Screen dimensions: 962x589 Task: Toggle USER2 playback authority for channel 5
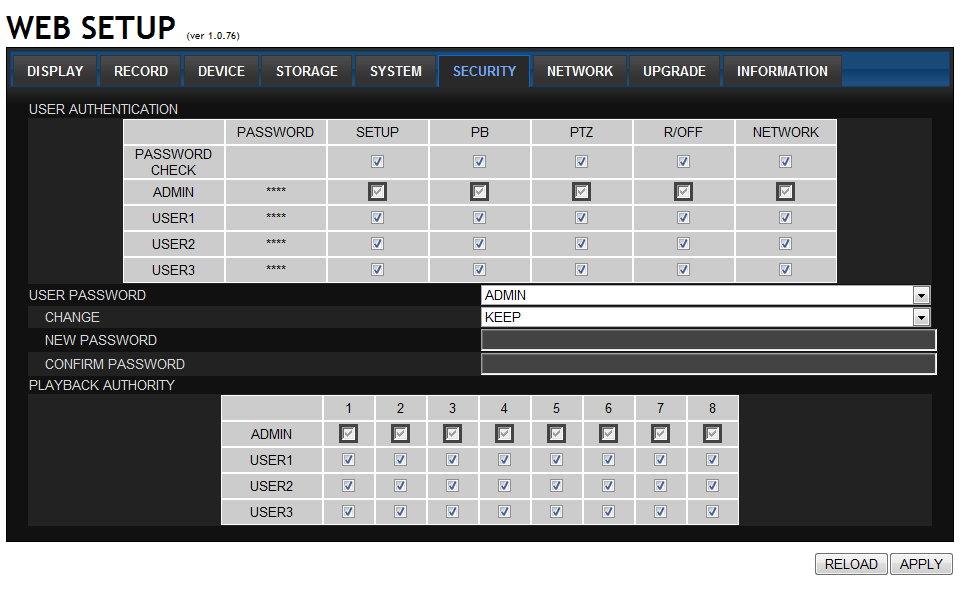coord(556,485)
